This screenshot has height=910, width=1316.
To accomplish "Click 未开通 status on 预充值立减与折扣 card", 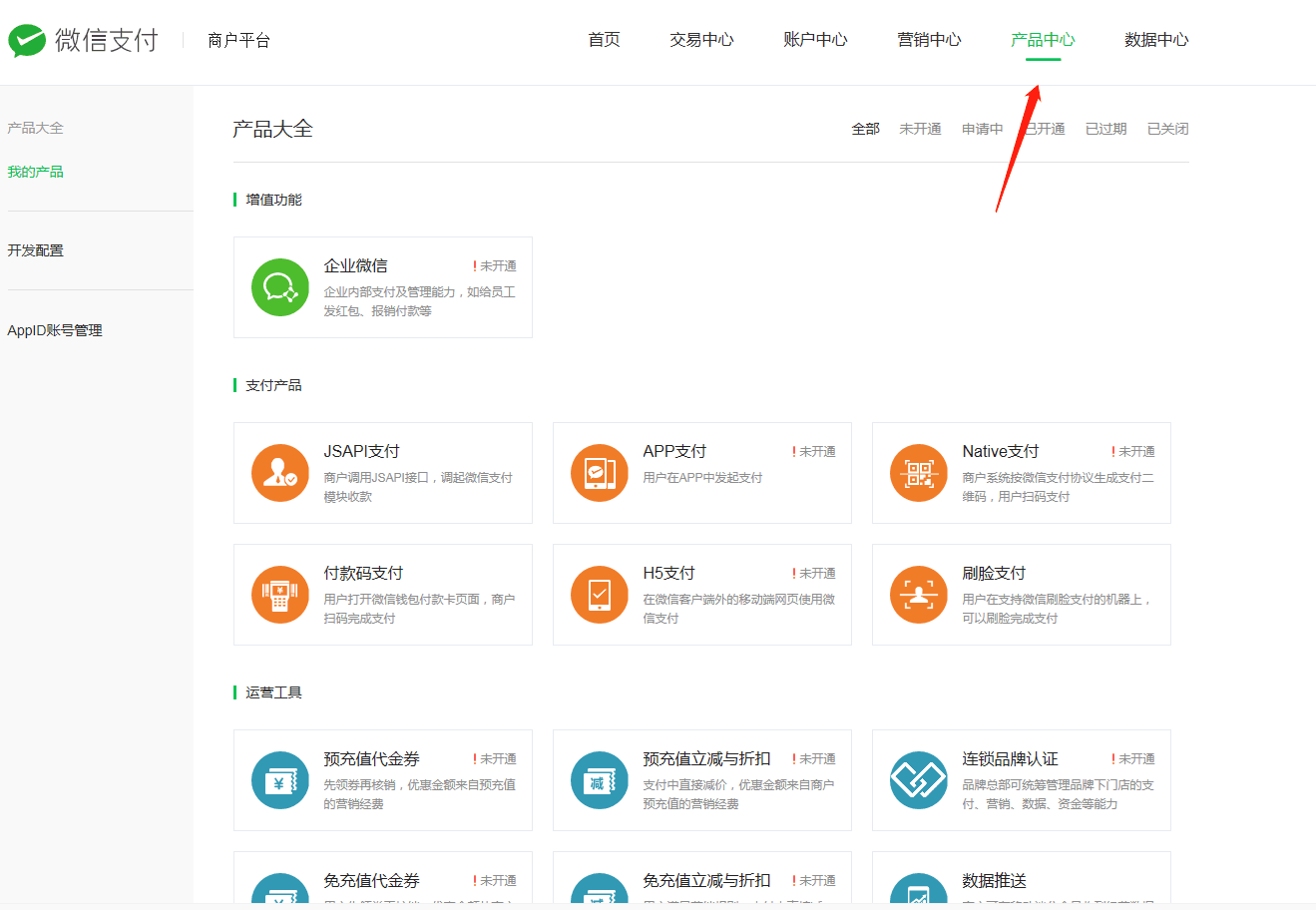I will (x=814, y=759).
